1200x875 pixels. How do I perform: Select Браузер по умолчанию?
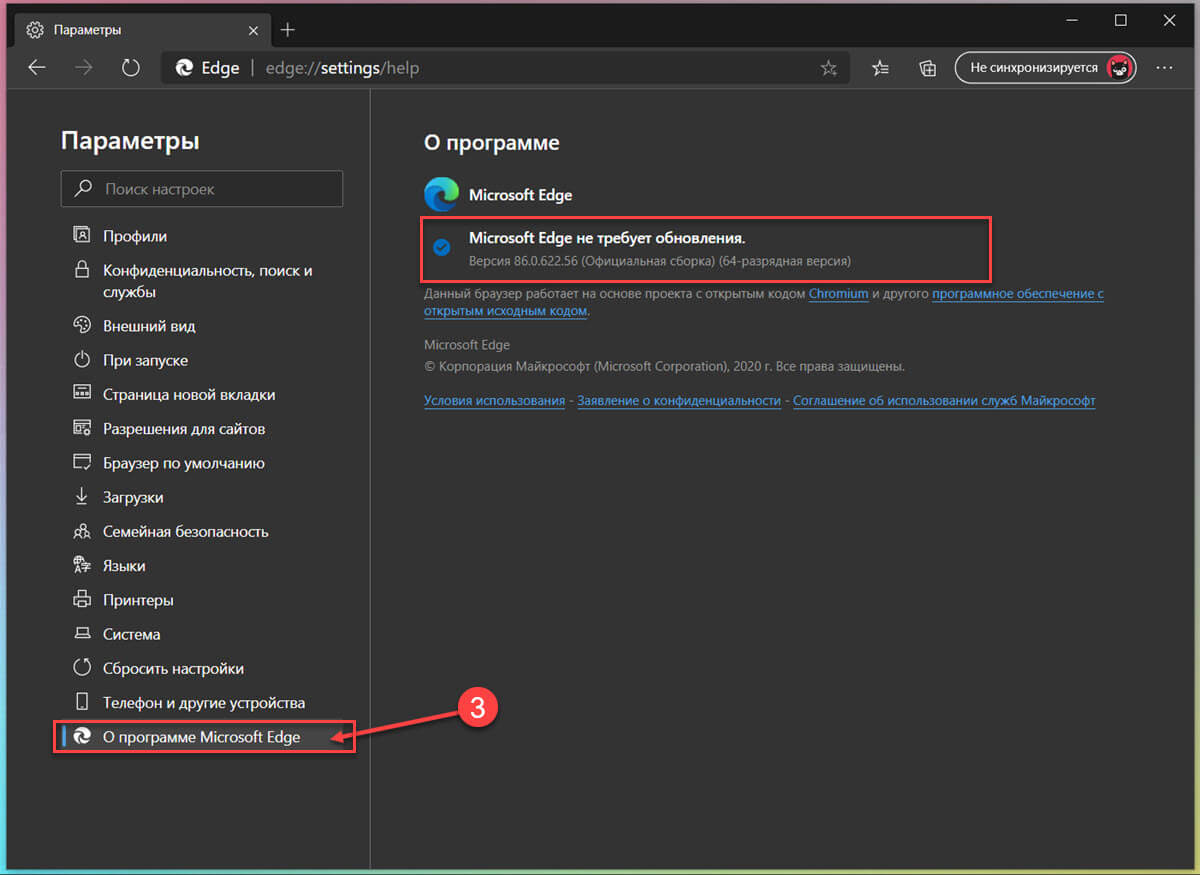point(184,463)
